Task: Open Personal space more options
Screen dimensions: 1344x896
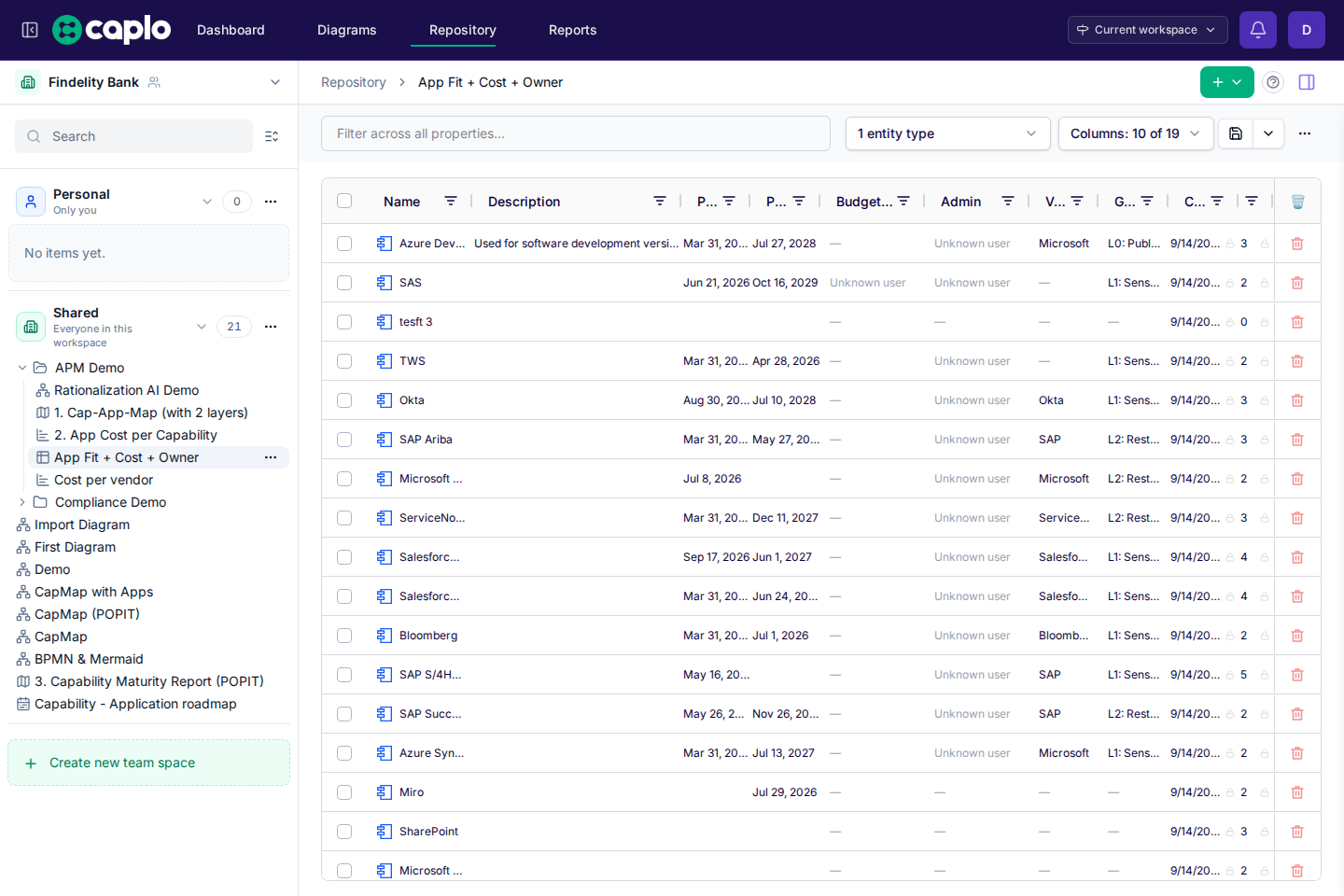Action: pyautogui.click(x=271, y=202)
